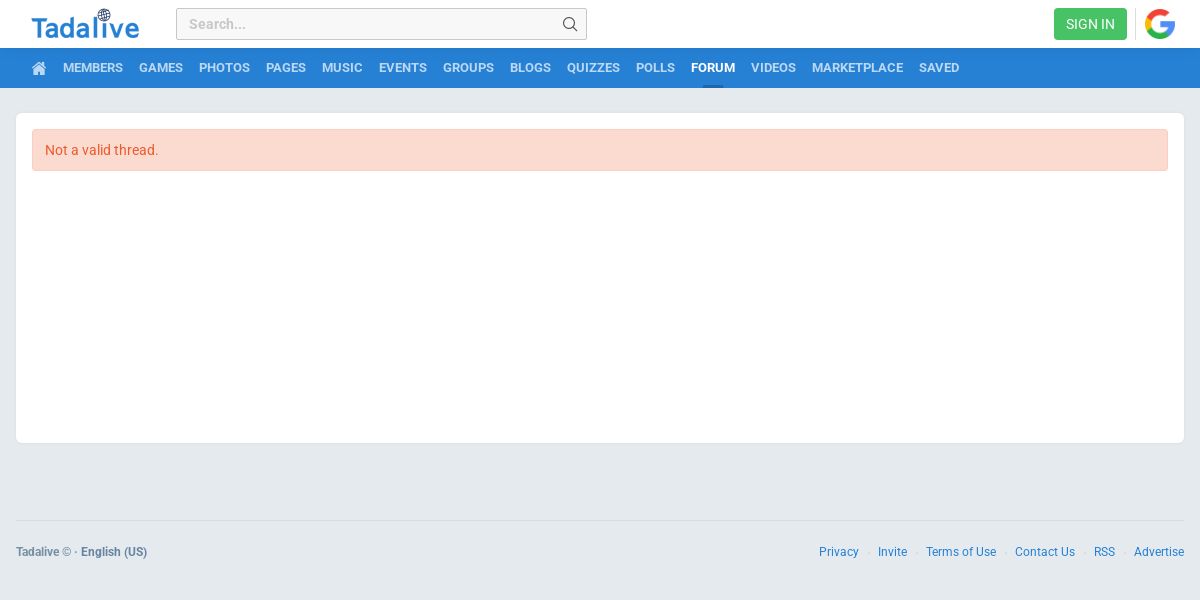Change language via English (US)

pos(114,552)
